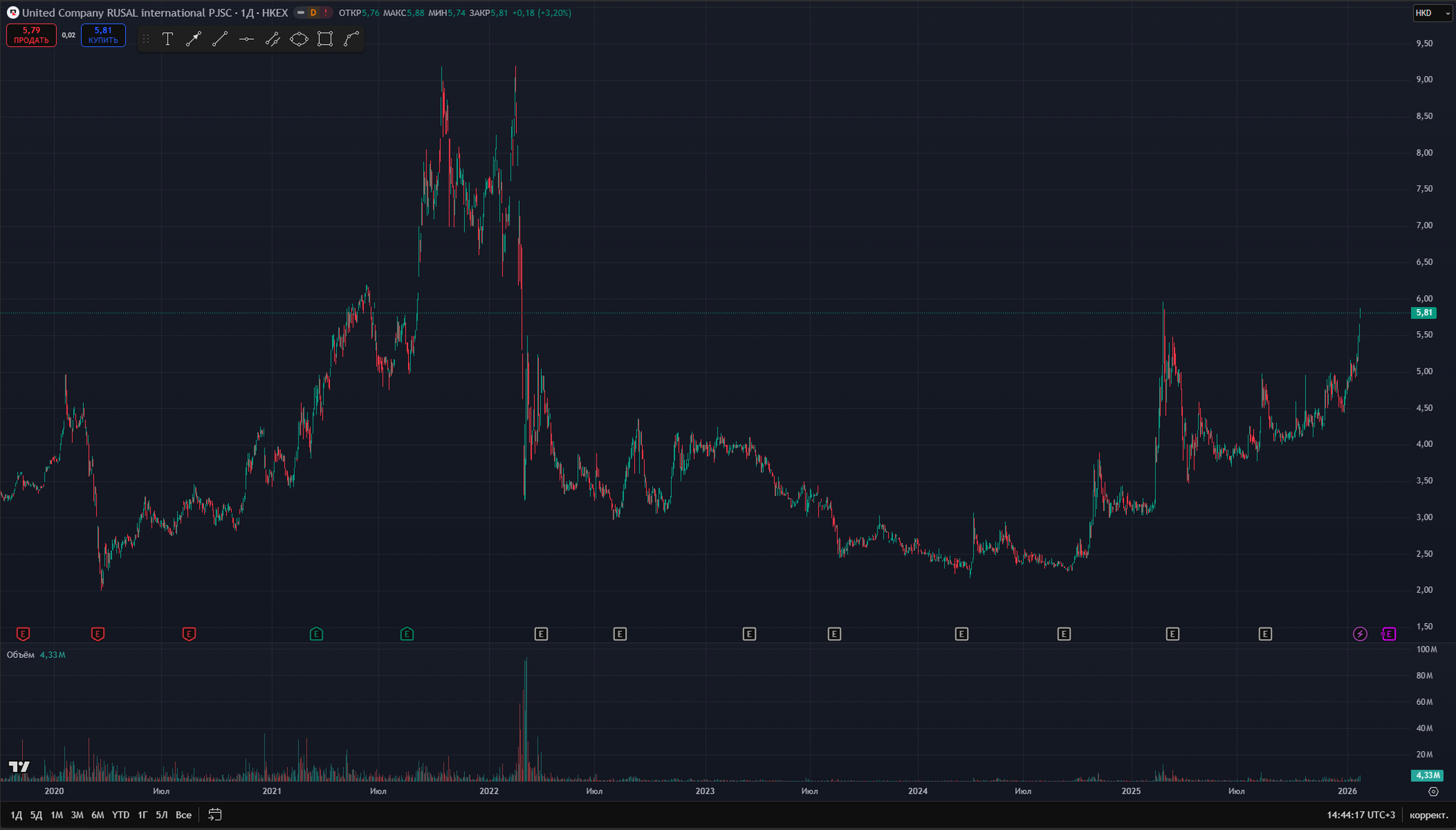Screen dimensions: 1456x830
Task: Open the time zone setting 14:44:17 UTC+3
Action: 1361,815
